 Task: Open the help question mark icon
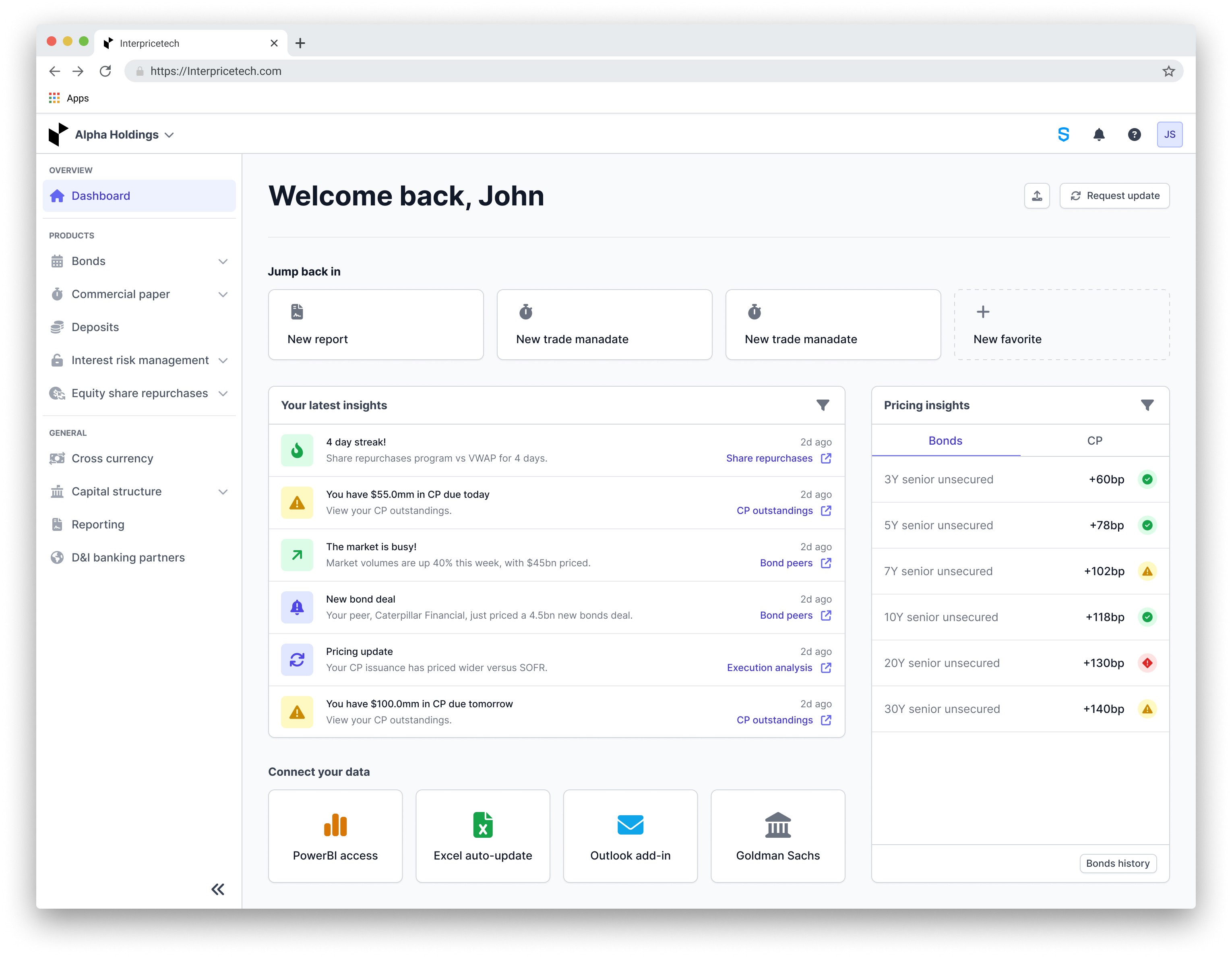(x=1134, y=134)
